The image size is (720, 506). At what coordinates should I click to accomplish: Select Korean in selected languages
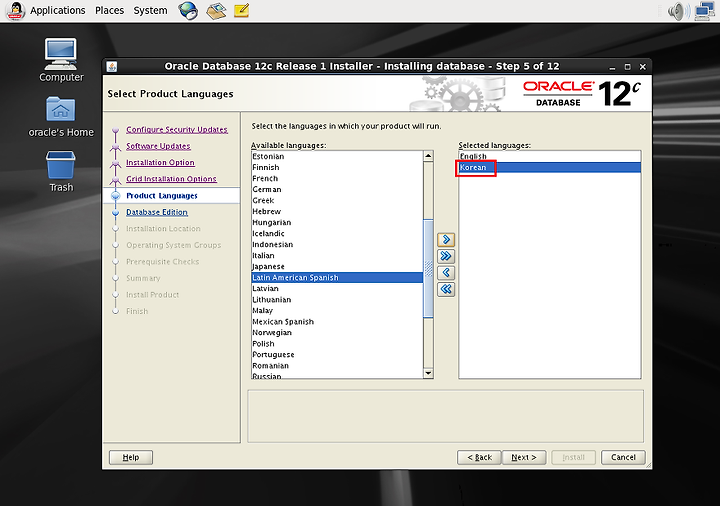point(550,168)
